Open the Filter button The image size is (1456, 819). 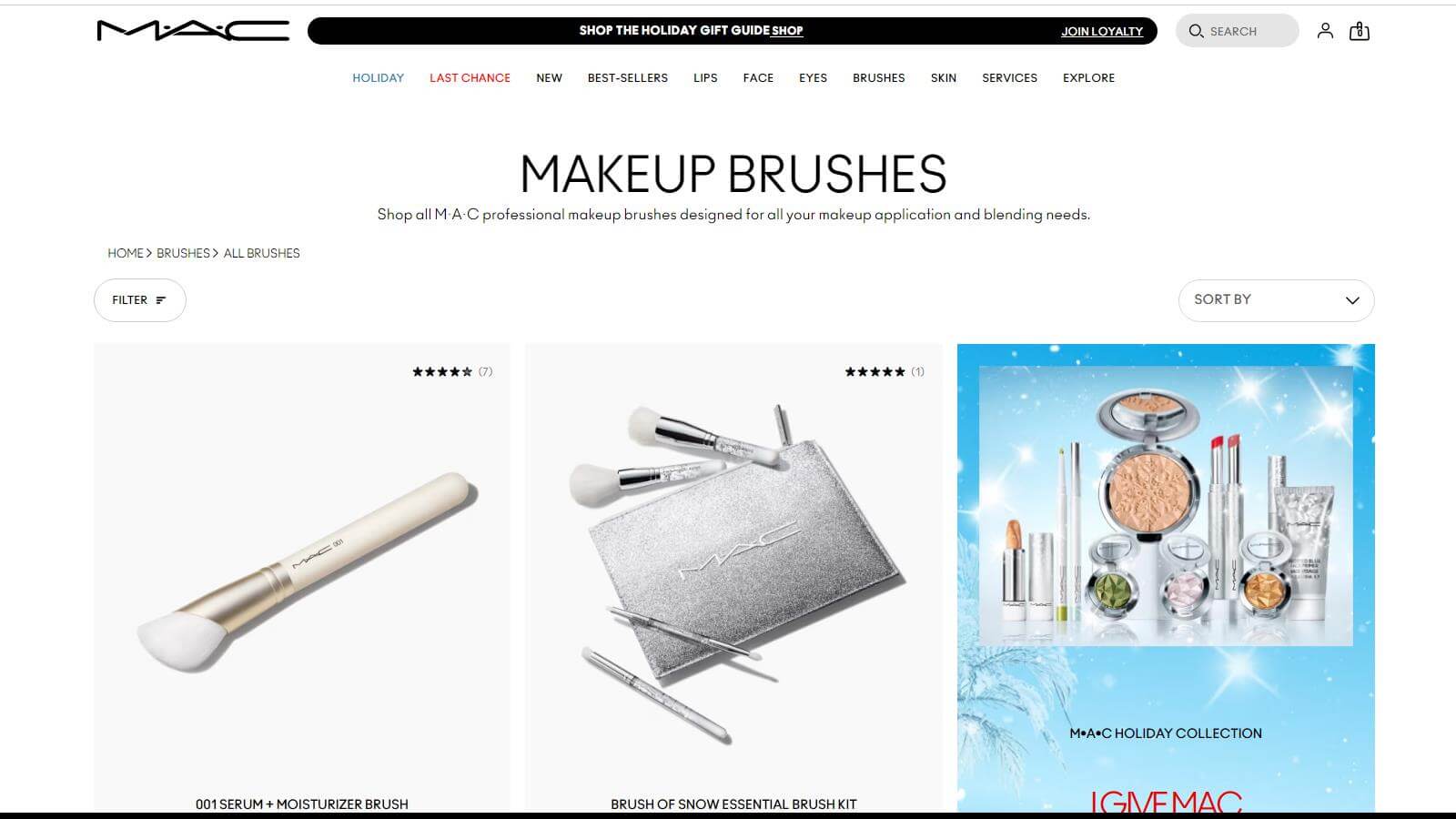[x=139, y=300]
